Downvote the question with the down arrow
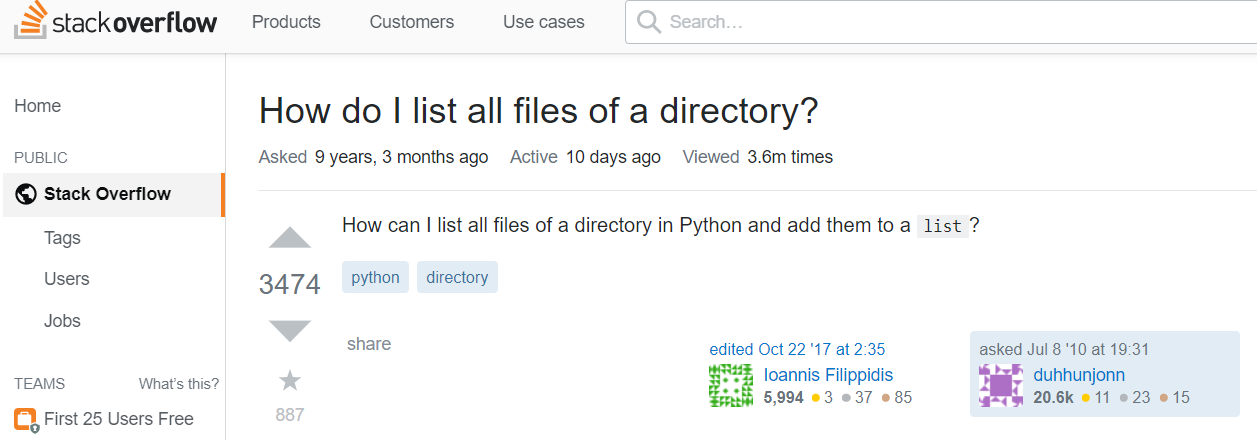This screenshot has height=440, width=1257. click(x=290, y=330)
